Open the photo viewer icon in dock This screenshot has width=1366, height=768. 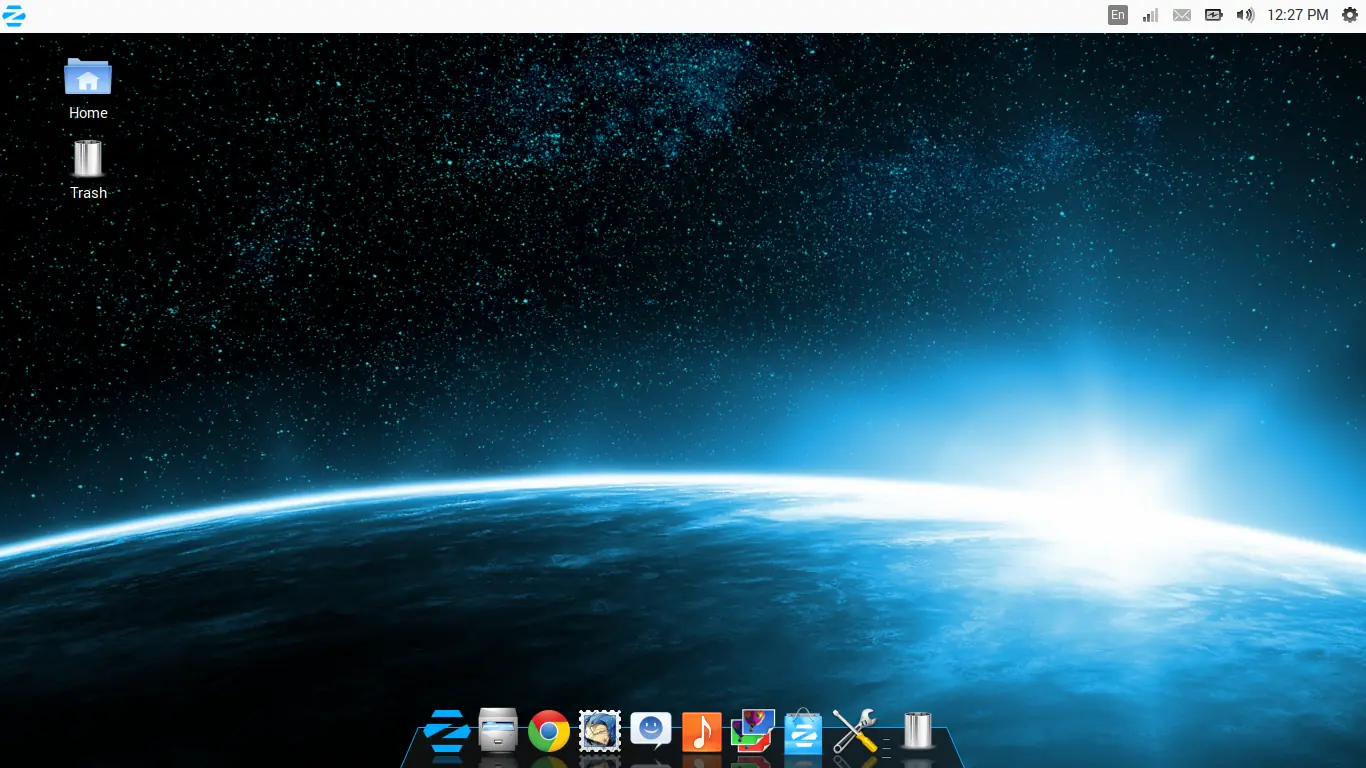(753, 731)
